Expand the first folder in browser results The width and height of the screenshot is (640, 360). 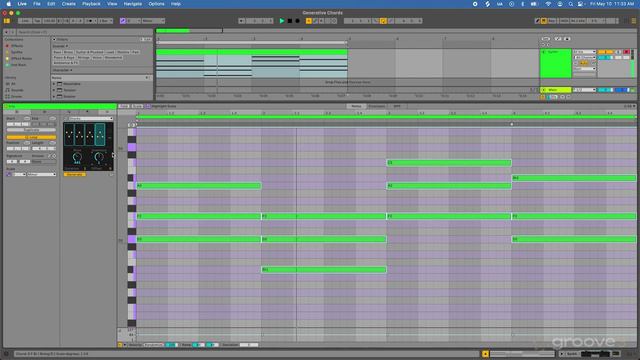[x=54, y=84]
